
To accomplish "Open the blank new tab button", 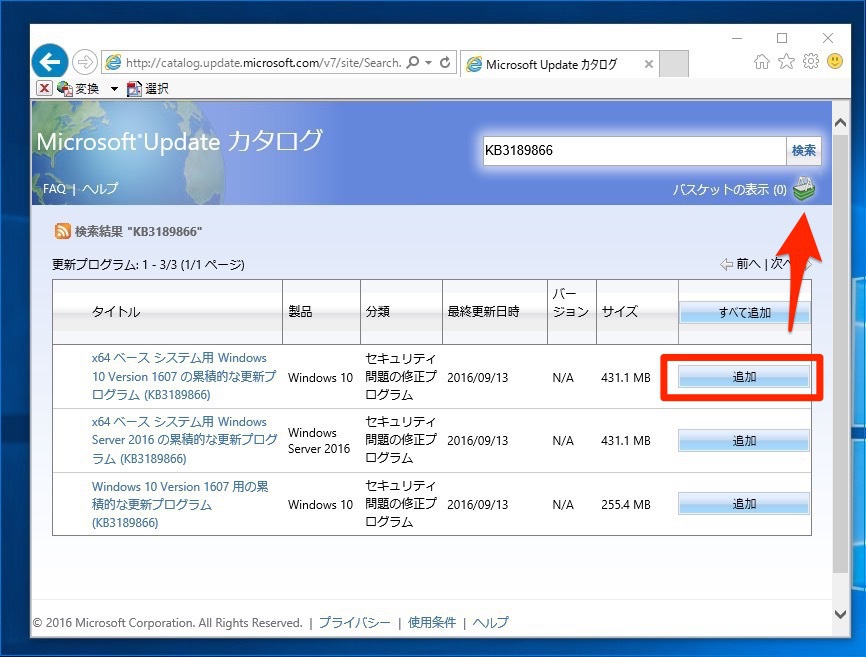I will [x=675, y=64].
